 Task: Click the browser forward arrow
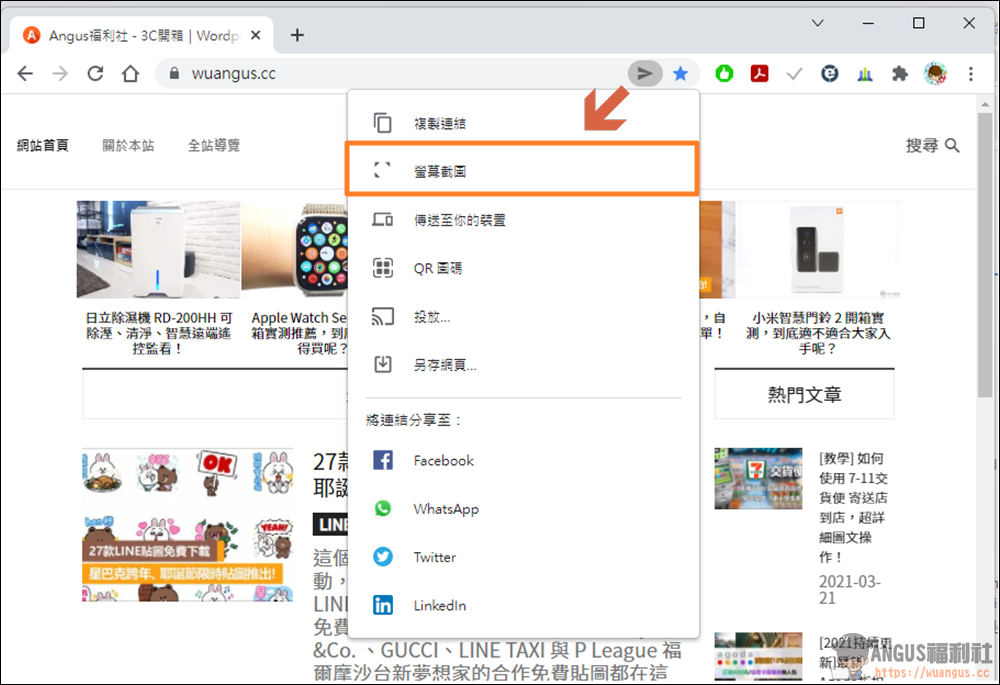pyautogui.click(x=60, y=74)
